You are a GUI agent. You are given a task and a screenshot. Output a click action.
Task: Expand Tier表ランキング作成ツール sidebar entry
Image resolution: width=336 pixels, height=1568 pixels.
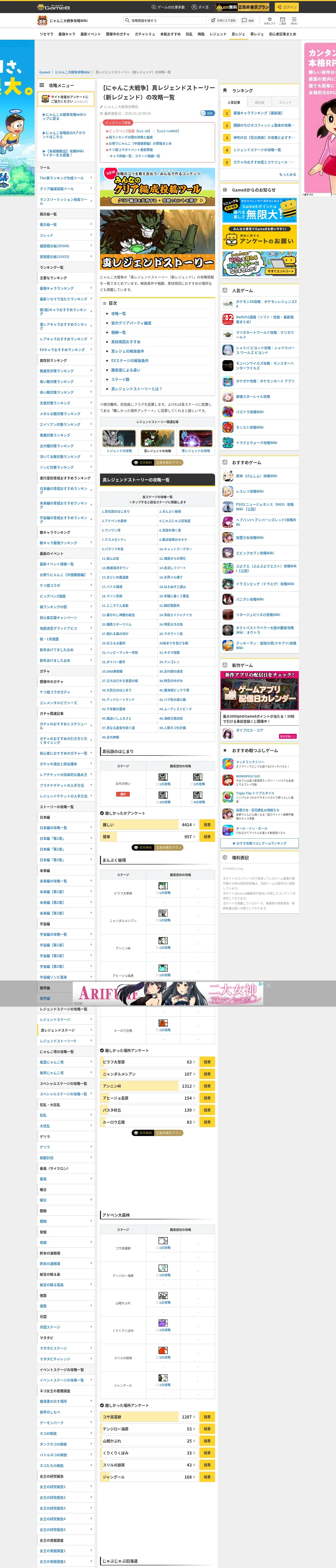66,178
